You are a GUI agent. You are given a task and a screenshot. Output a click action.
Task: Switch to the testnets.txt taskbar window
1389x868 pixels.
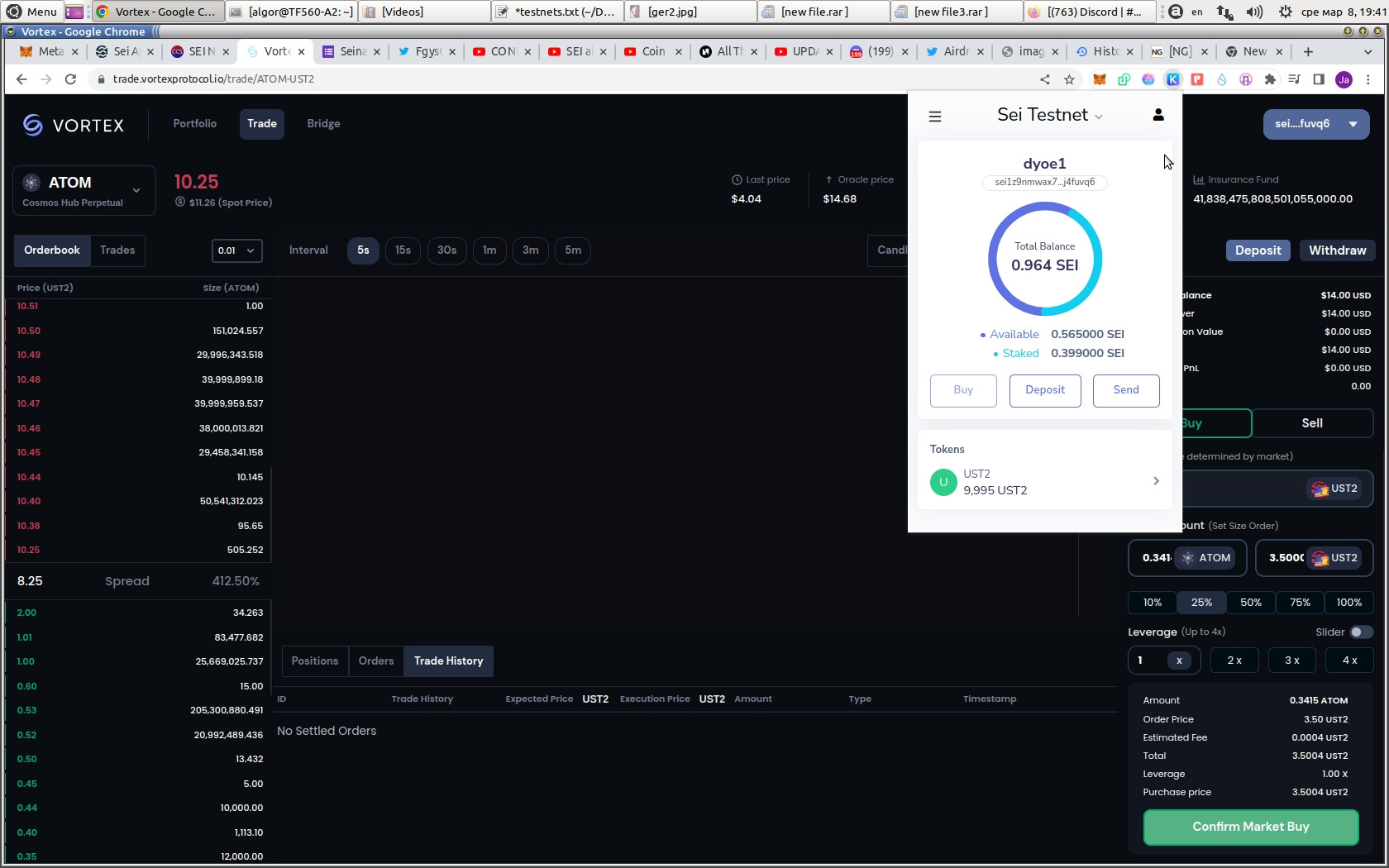coord(557,12)
